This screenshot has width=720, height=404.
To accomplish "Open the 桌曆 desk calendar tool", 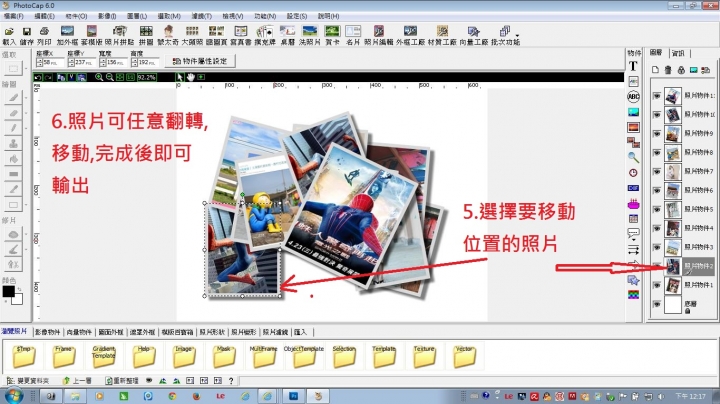I will click(287, 35).
